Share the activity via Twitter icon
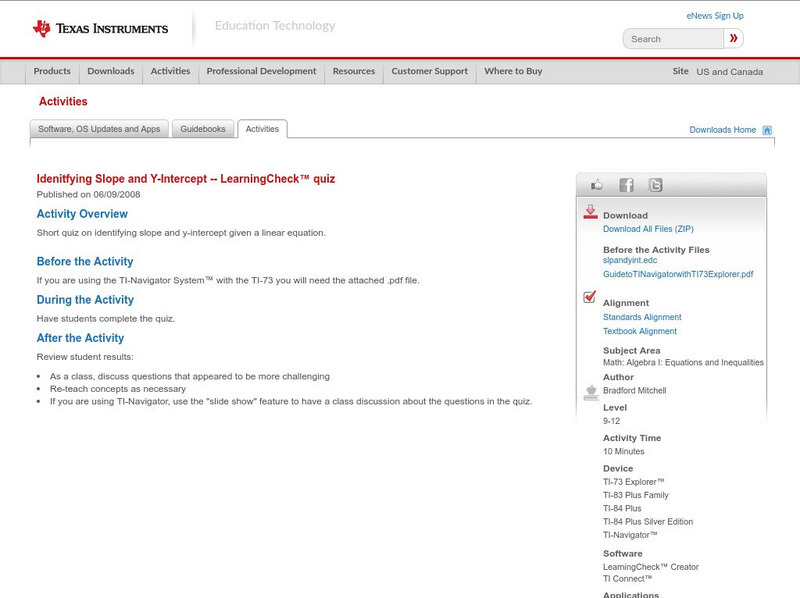This screenshot has height=598, width=800. point(656,185)
